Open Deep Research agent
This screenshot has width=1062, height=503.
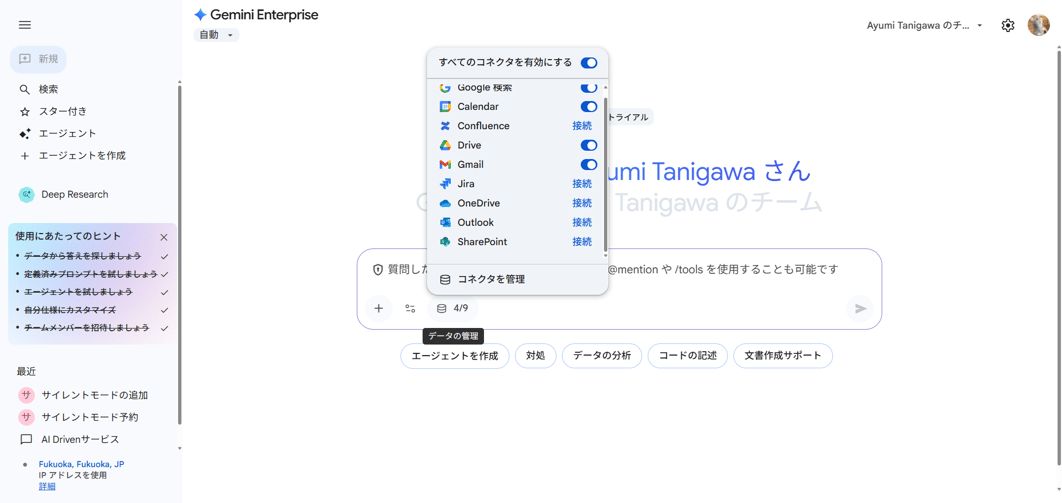(74, 195)
